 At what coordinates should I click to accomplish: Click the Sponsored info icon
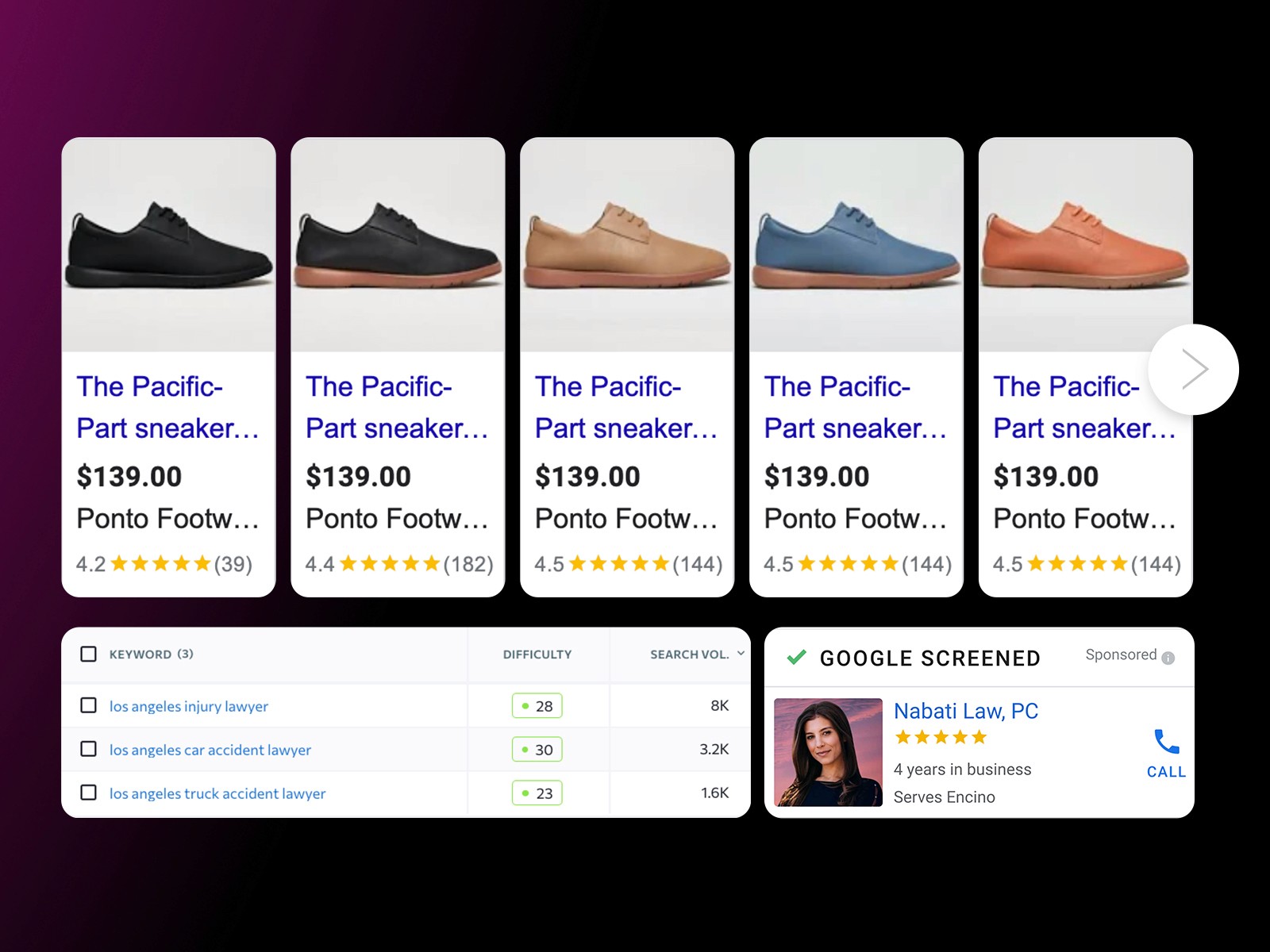coord(1168,658)
